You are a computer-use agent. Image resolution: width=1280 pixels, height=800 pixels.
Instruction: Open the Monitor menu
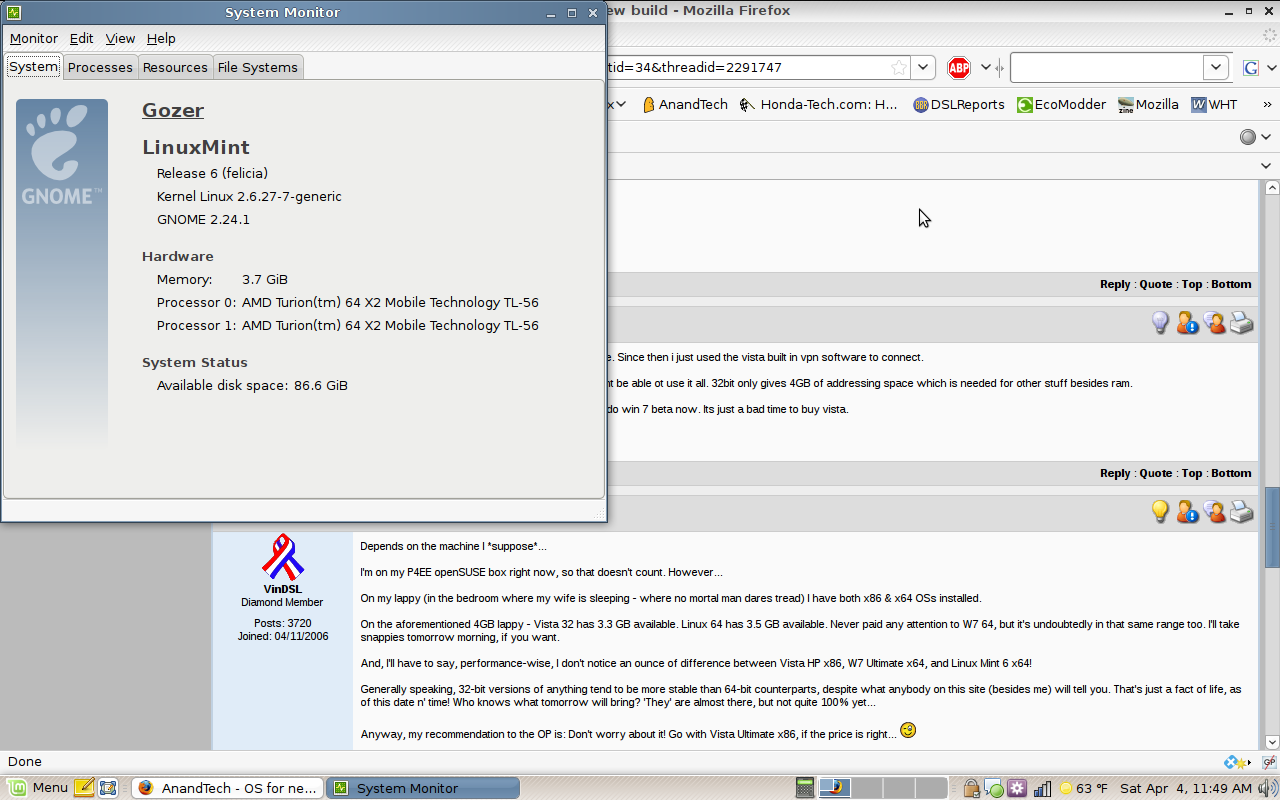[34, 38]
